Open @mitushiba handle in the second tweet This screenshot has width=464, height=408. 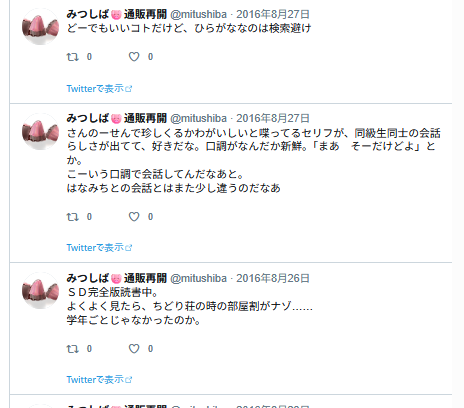tap(198, 118)
